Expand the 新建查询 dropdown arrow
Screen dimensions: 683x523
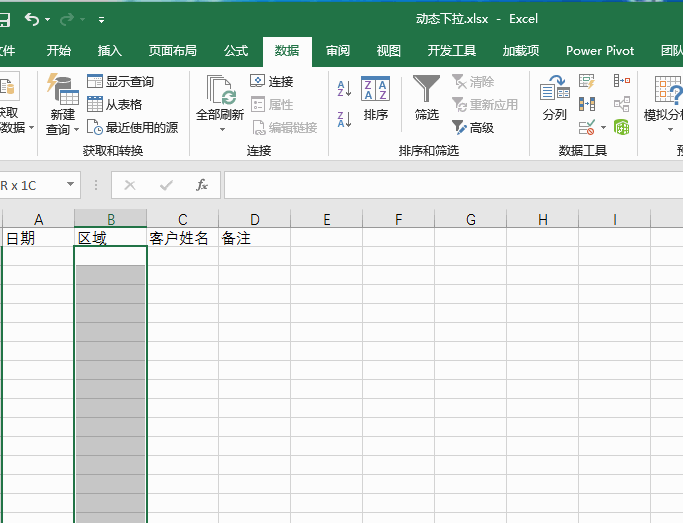tap(76, 129)
